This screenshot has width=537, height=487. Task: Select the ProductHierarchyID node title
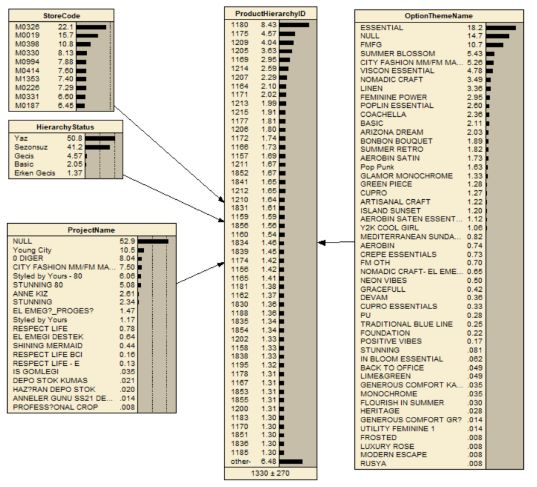click(271, 14)
